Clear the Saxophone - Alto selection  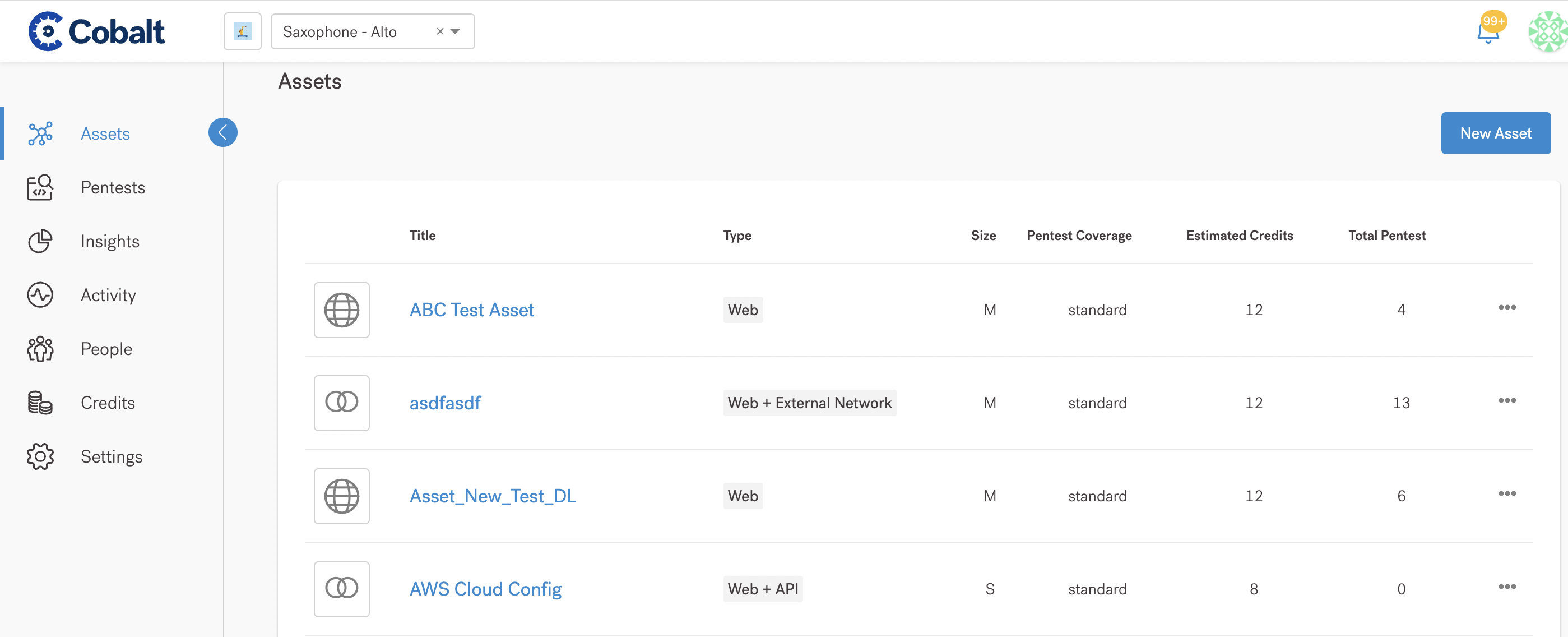(439, 31)
